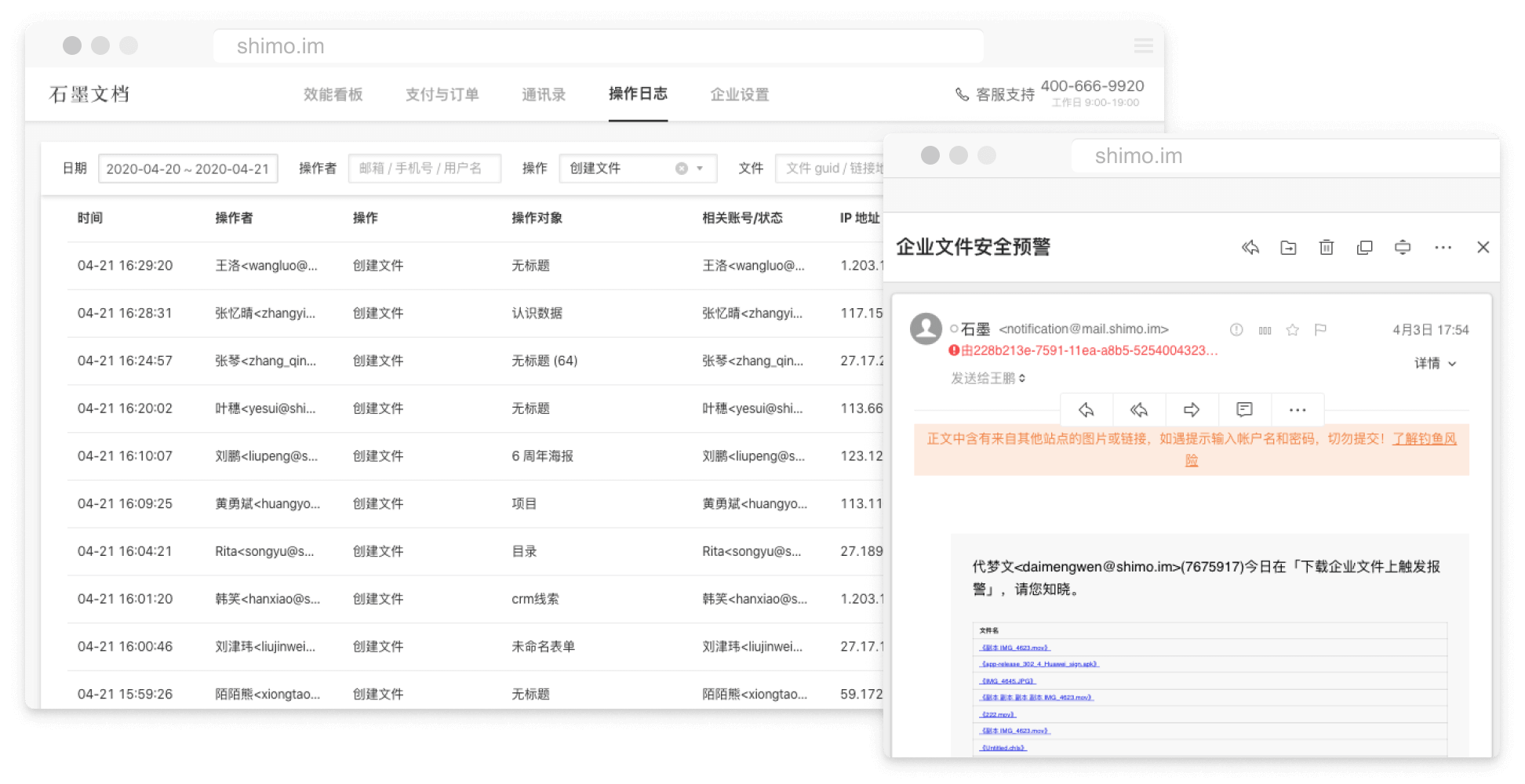
Task: Click the info icon beside sender address
Action: click(x=1236, y=330)
